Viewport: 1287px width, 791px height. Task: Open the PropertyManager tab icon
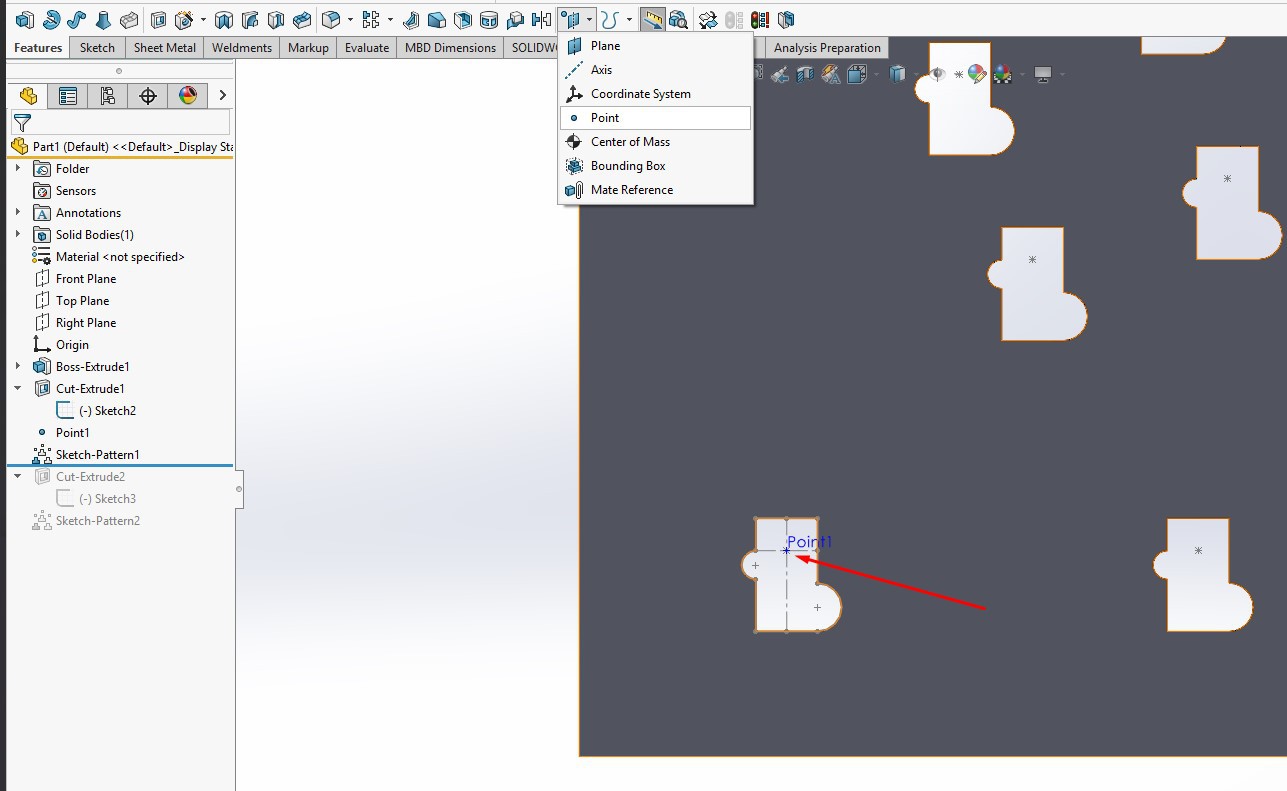pyautogui.click(x=68, y=96)
